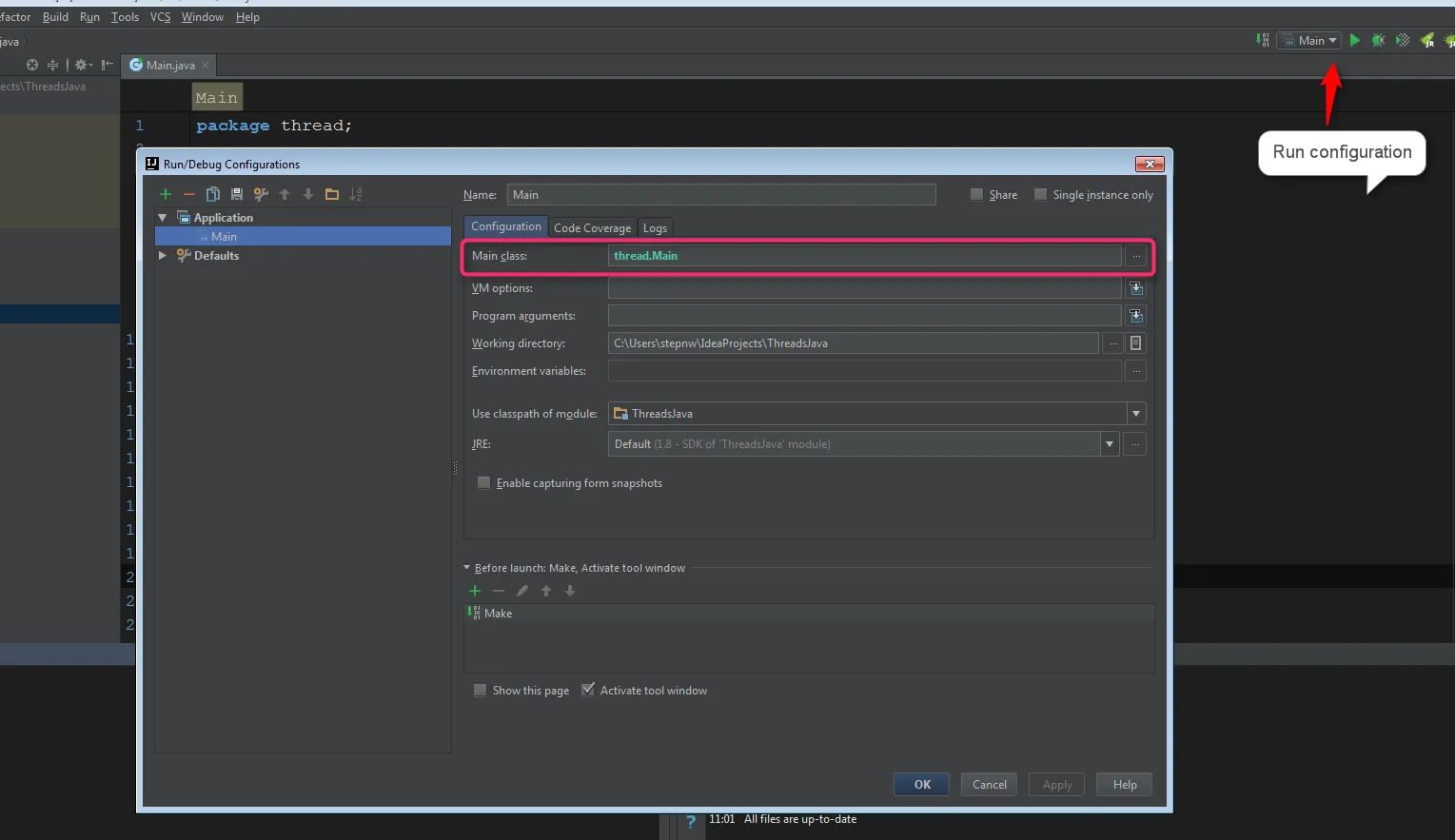
Task: Switch to the Logs tab
Action: pos(655,227)
